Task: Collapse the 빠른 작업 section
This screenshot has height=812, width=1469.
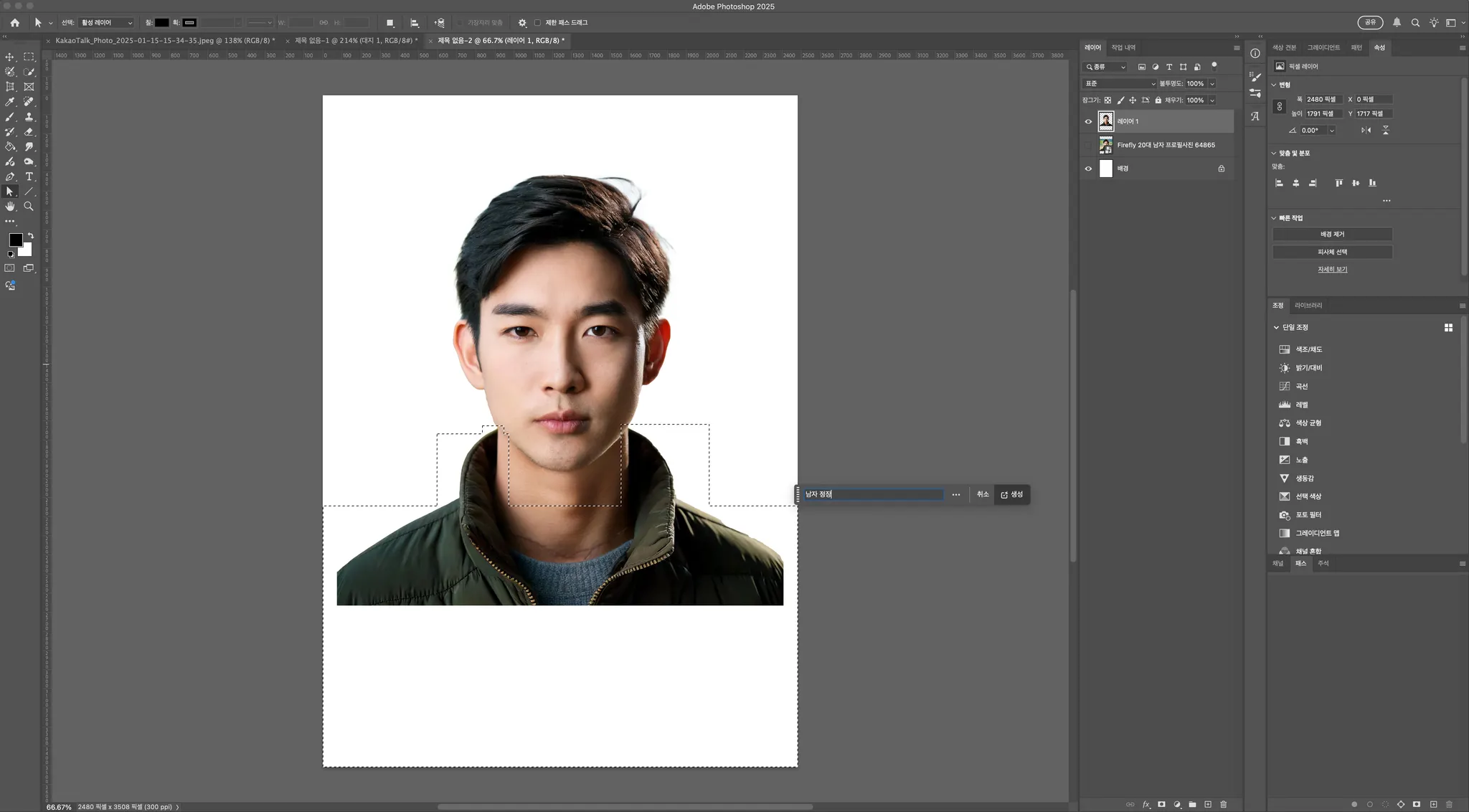Action: [1274, 218]
